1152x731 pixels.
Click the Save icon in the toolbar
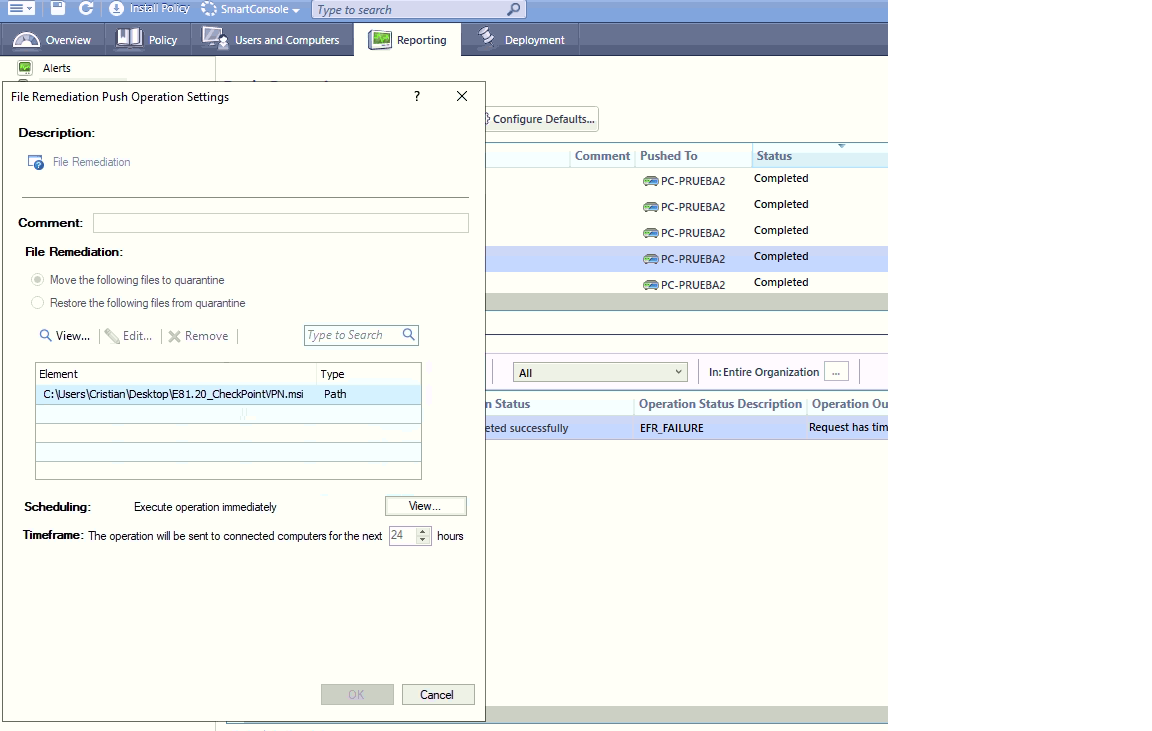pos(56,8)
